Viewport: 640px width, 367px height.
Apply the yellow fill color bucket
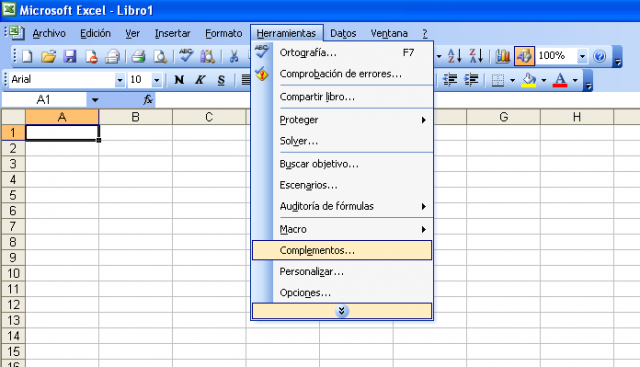tap(529, 80)
